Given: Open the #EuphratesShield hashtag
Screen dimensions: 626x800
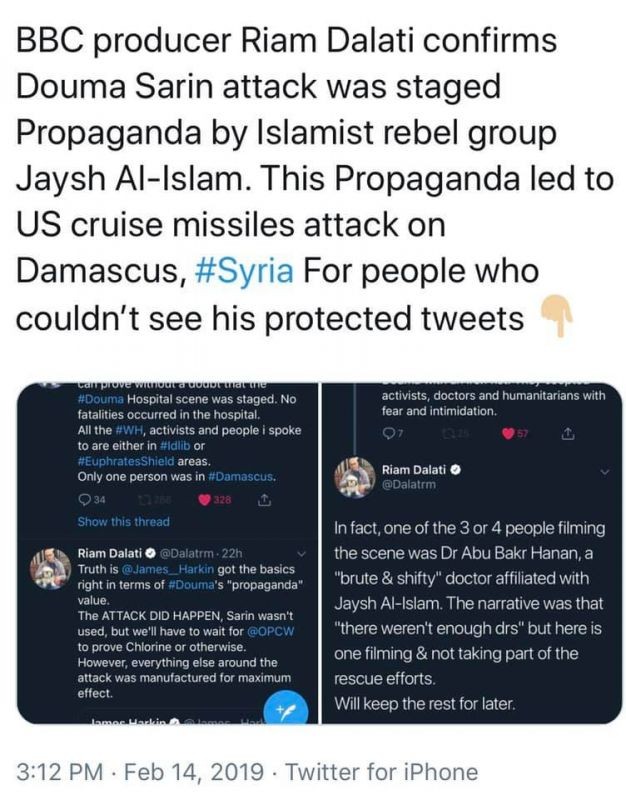Looking at the screenshot, I should pos(128,461).
